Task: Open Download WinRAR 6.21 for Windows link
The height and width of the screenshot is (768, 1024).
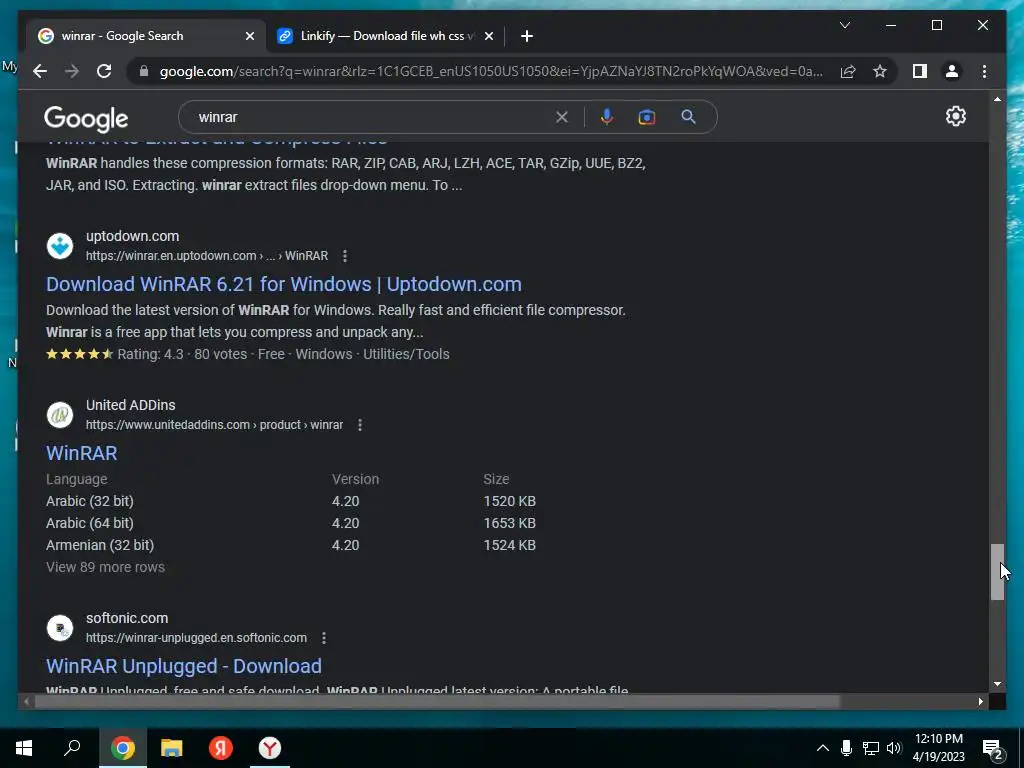Action: coord(283,284)
